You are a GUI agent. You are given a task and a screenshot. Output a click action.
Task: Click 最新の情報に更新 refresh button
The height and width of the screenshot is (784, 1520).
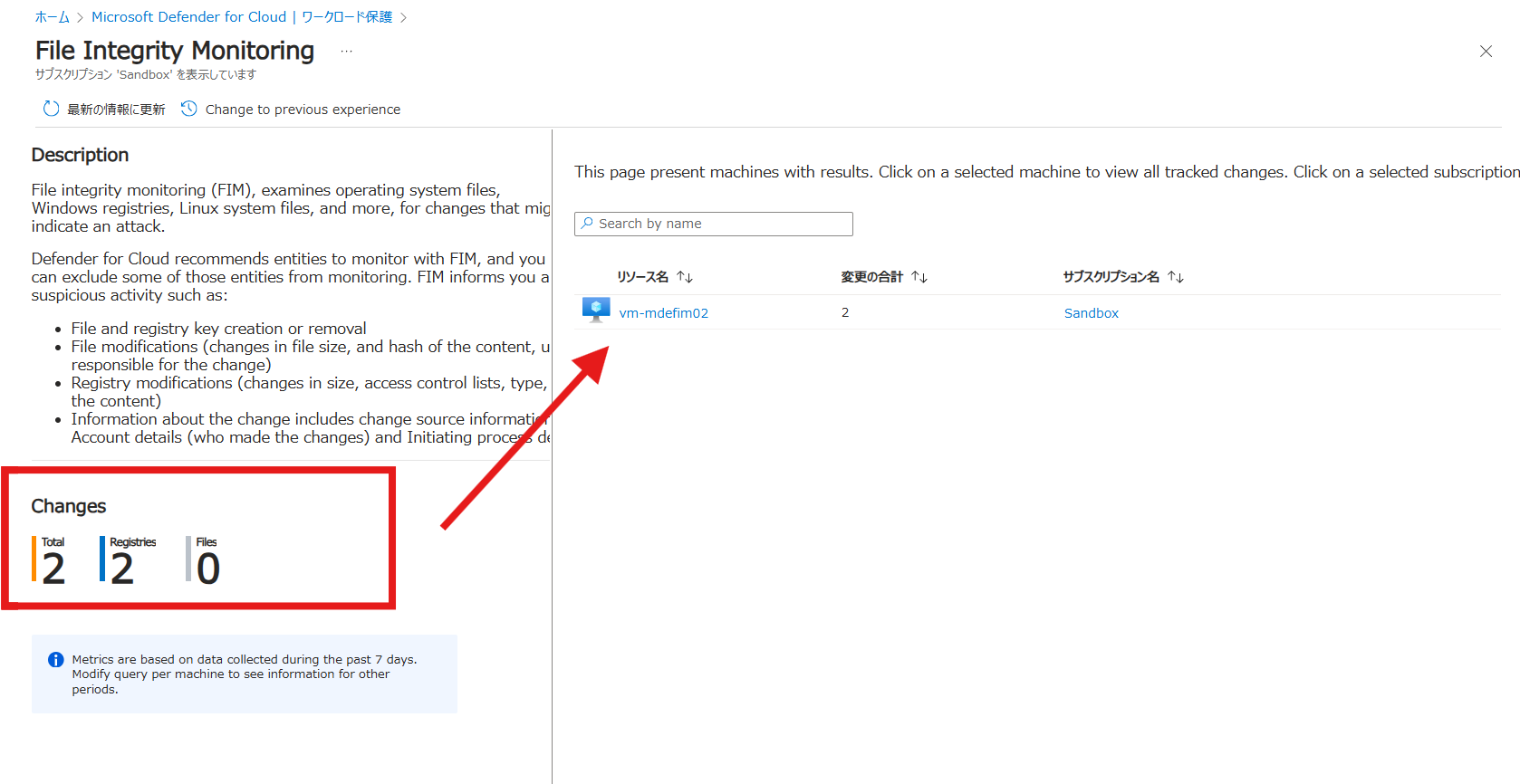(x=104, y=109)
